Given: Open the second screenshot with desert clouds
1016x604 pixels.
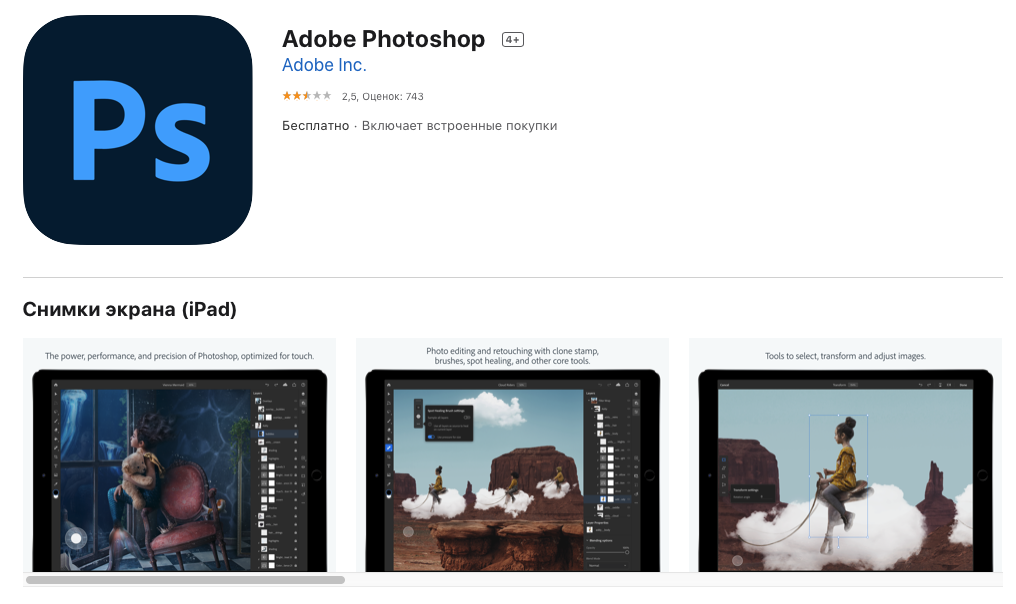Looking at the screenshot, I should [513, 455].
